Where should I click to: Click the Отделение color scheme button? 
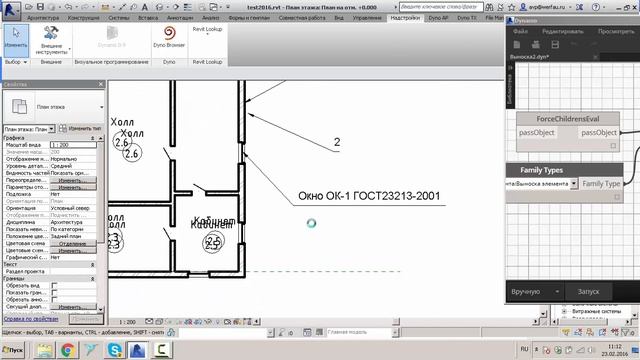pos(73,243)
